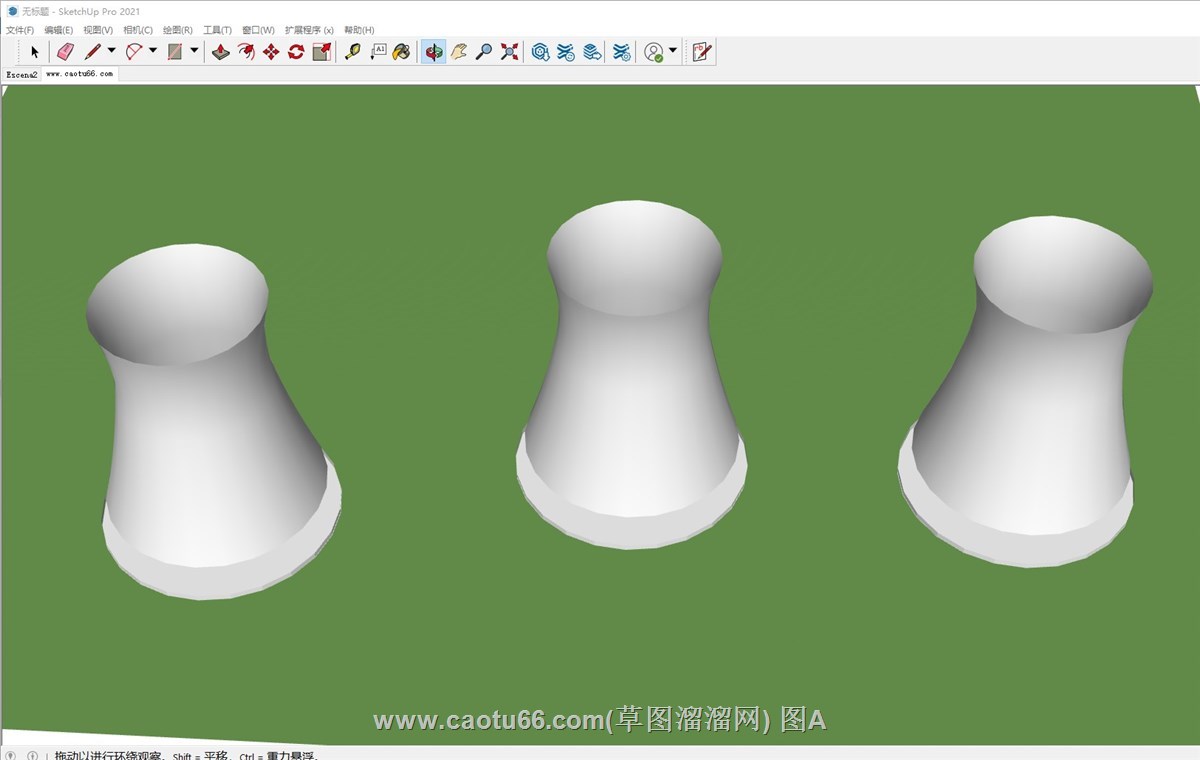Open the Paint Bucket tool
Image resolution: width=1200 pixels, height=760 pixels.
click(401, 52)
